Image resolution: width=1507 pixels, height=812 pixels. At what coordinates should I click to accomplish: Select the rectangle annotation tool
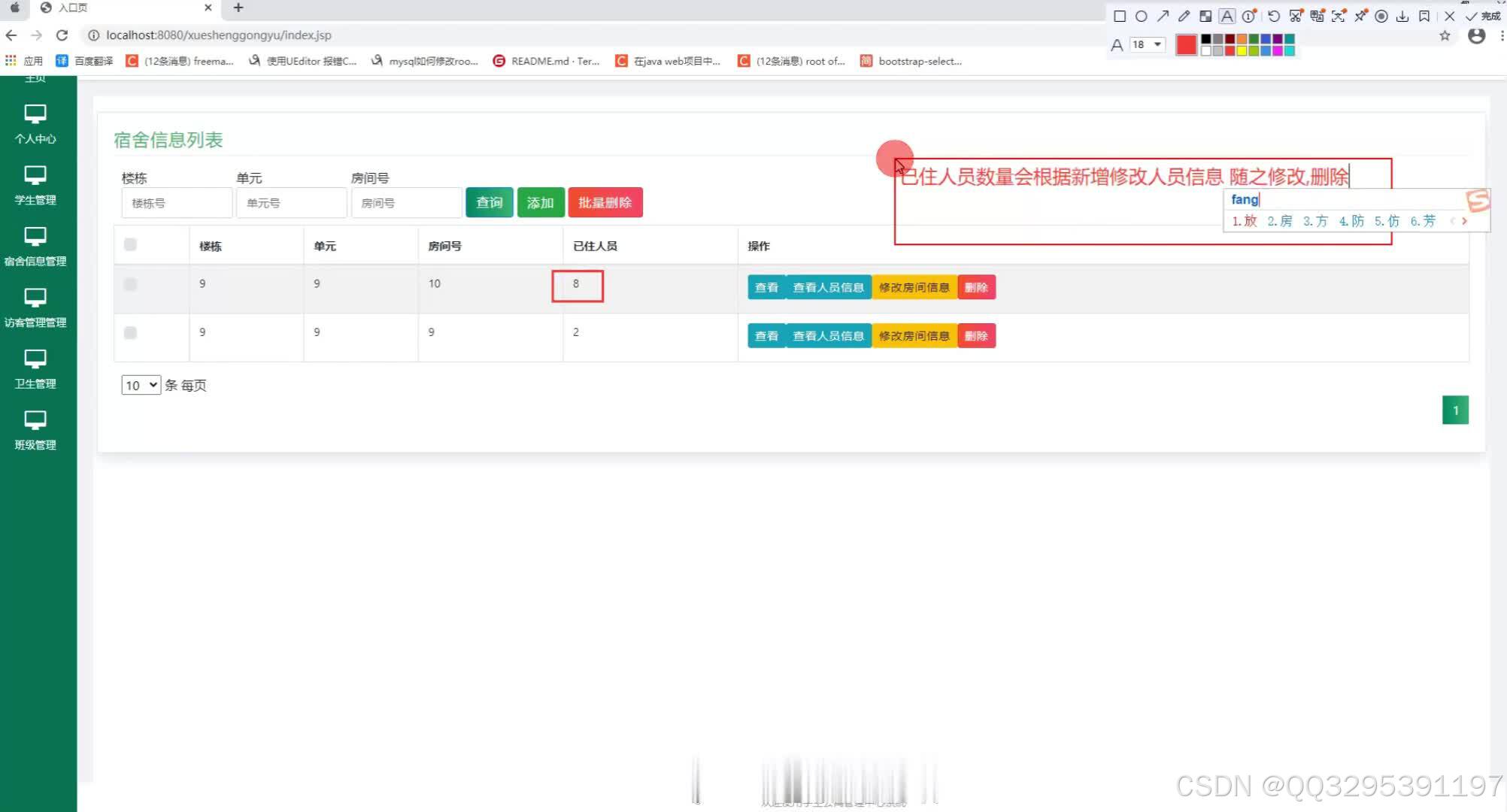click(x=1119, y=16)
